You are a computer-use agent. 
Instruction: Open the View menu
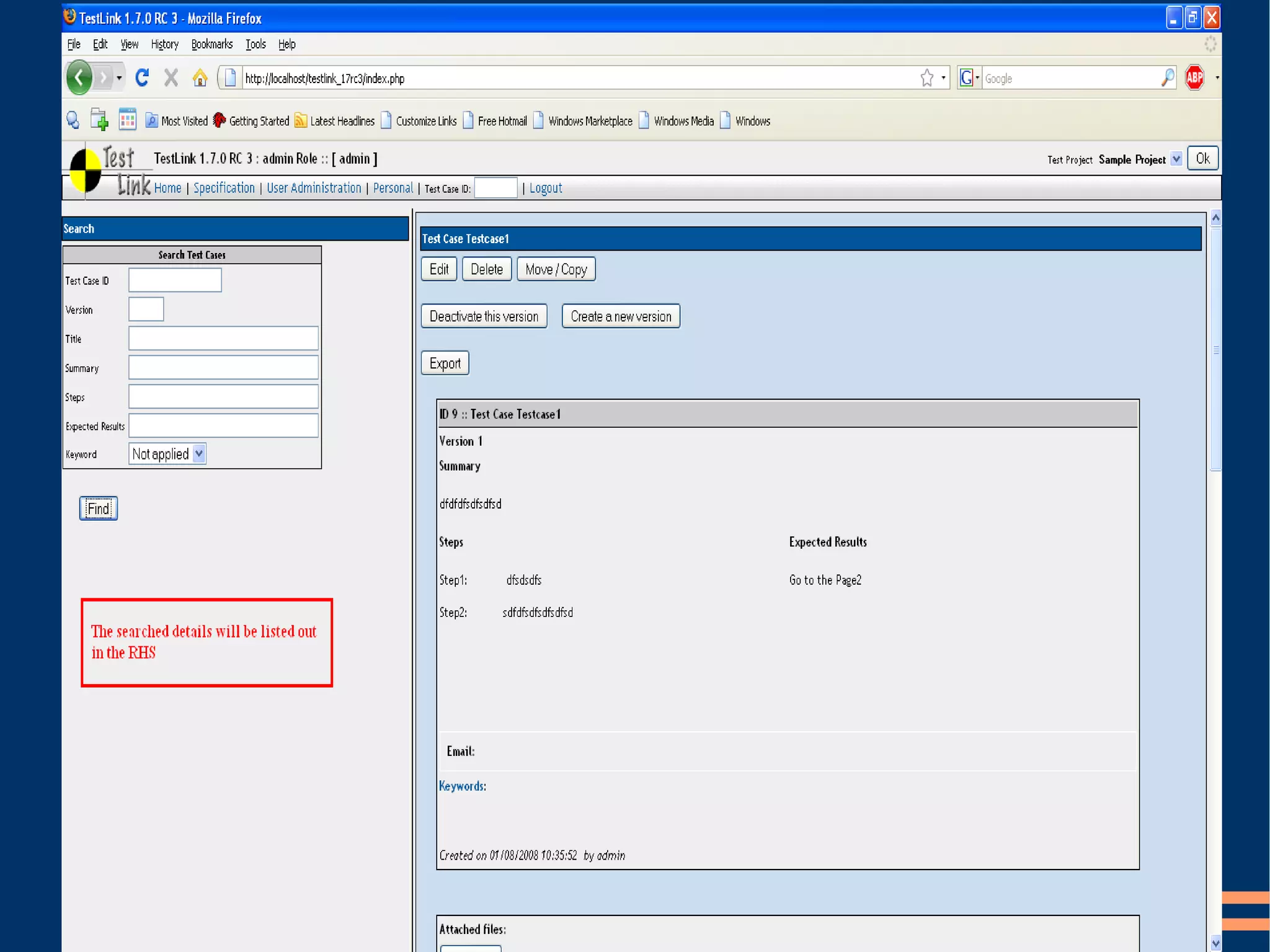pyautogui.click(x=129, y=44)
